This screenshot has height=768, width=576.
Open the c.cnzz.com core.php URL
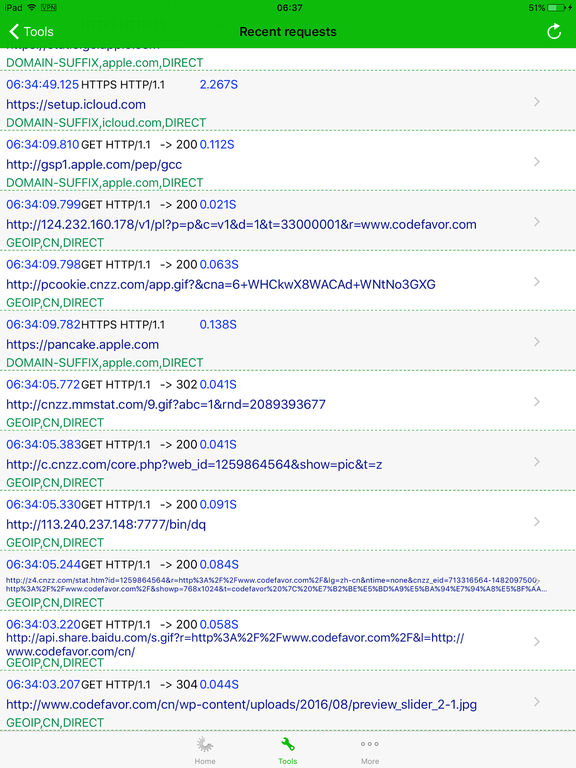pos(194,464)
